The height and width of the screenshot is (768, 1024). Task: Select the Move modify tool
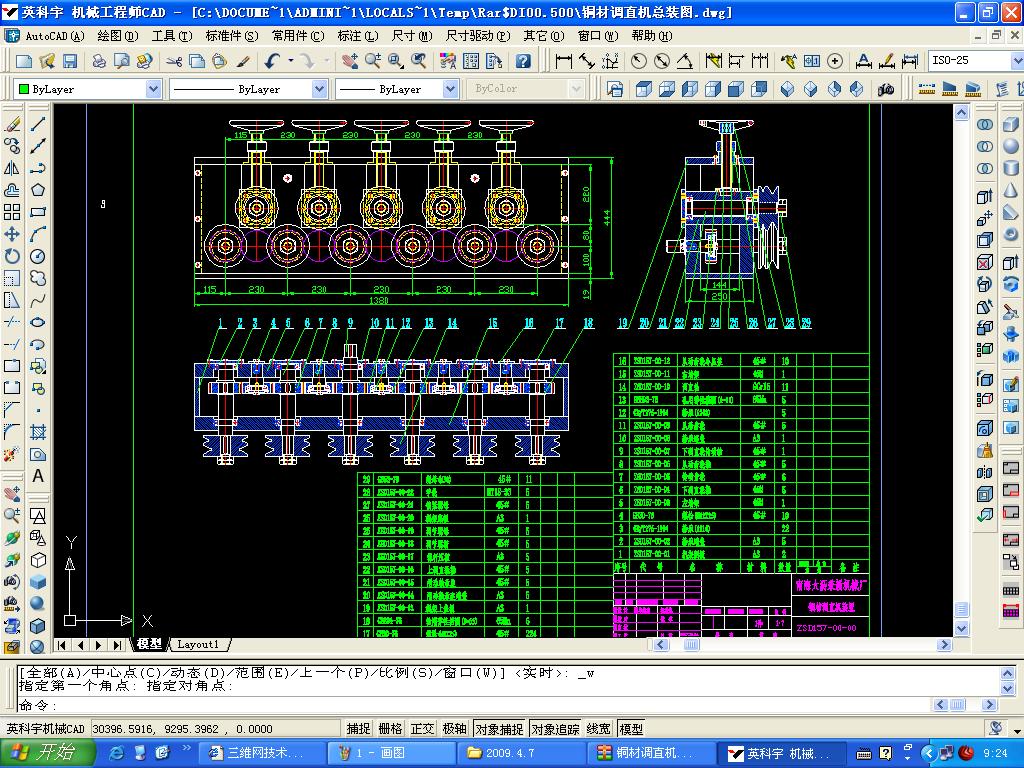click(x=12, y=234)
